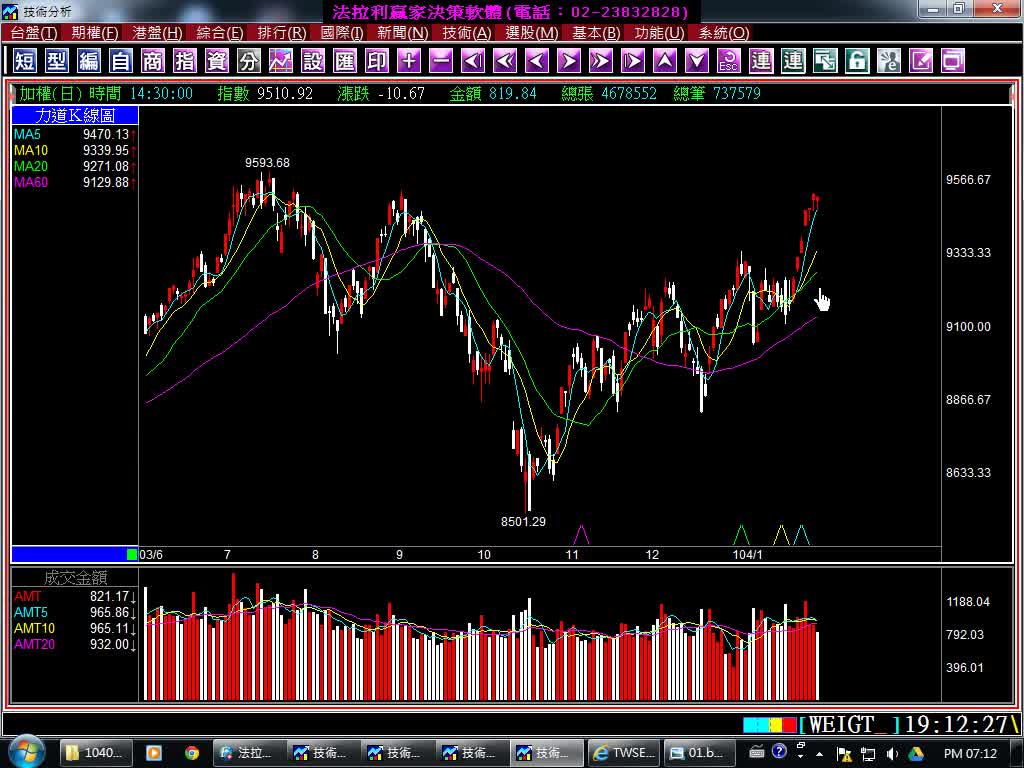Click the person with e icon
Image resolution: width=1024 pixels, height=768 pixels.
[889, 61]
